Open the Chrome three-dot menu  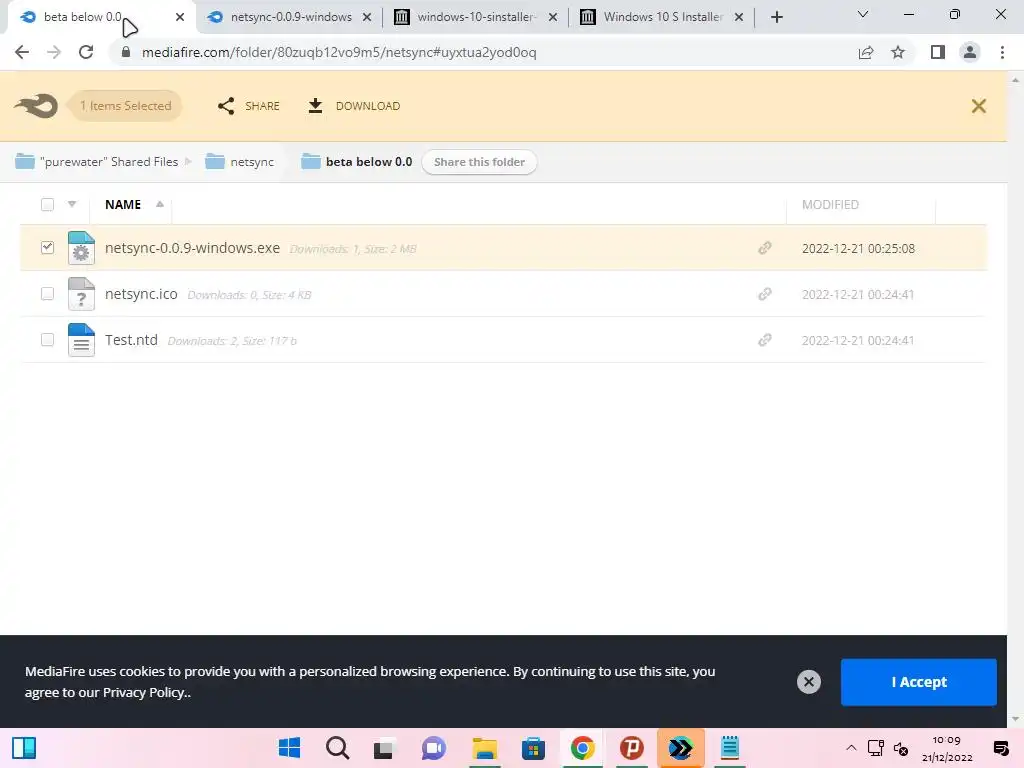pyautogui.click(x=1002, y=52)
